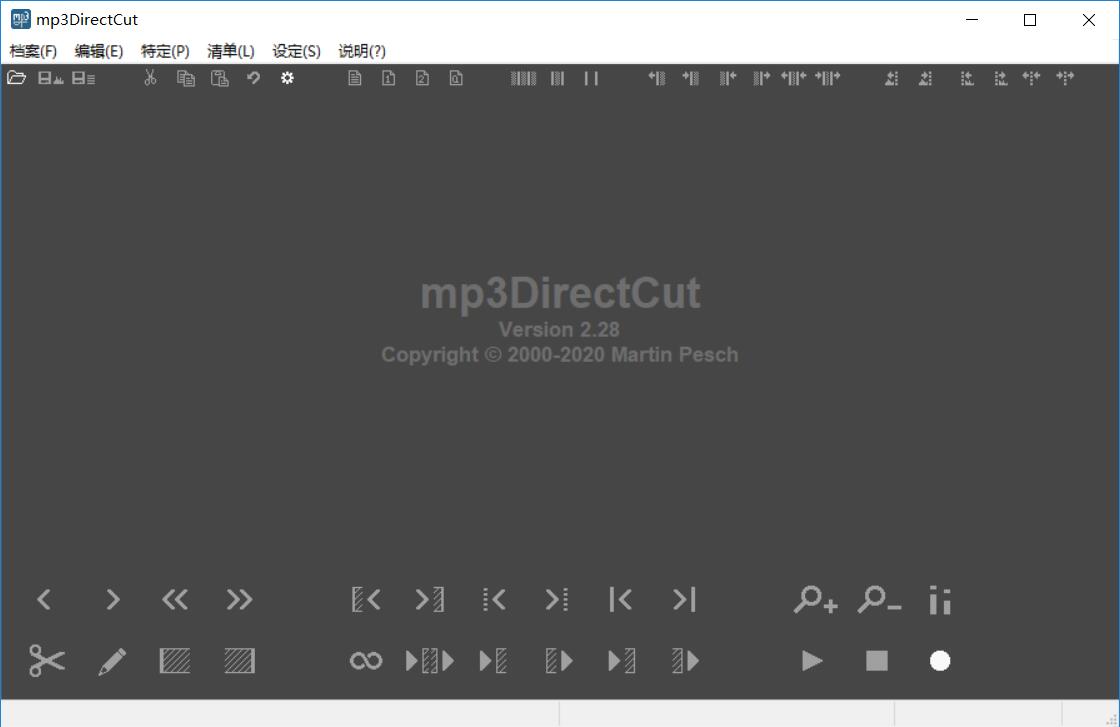This screenshot has width=1120, height=727.
Task: Click the double right arrow forward button
Action: [x=239, y=600]
